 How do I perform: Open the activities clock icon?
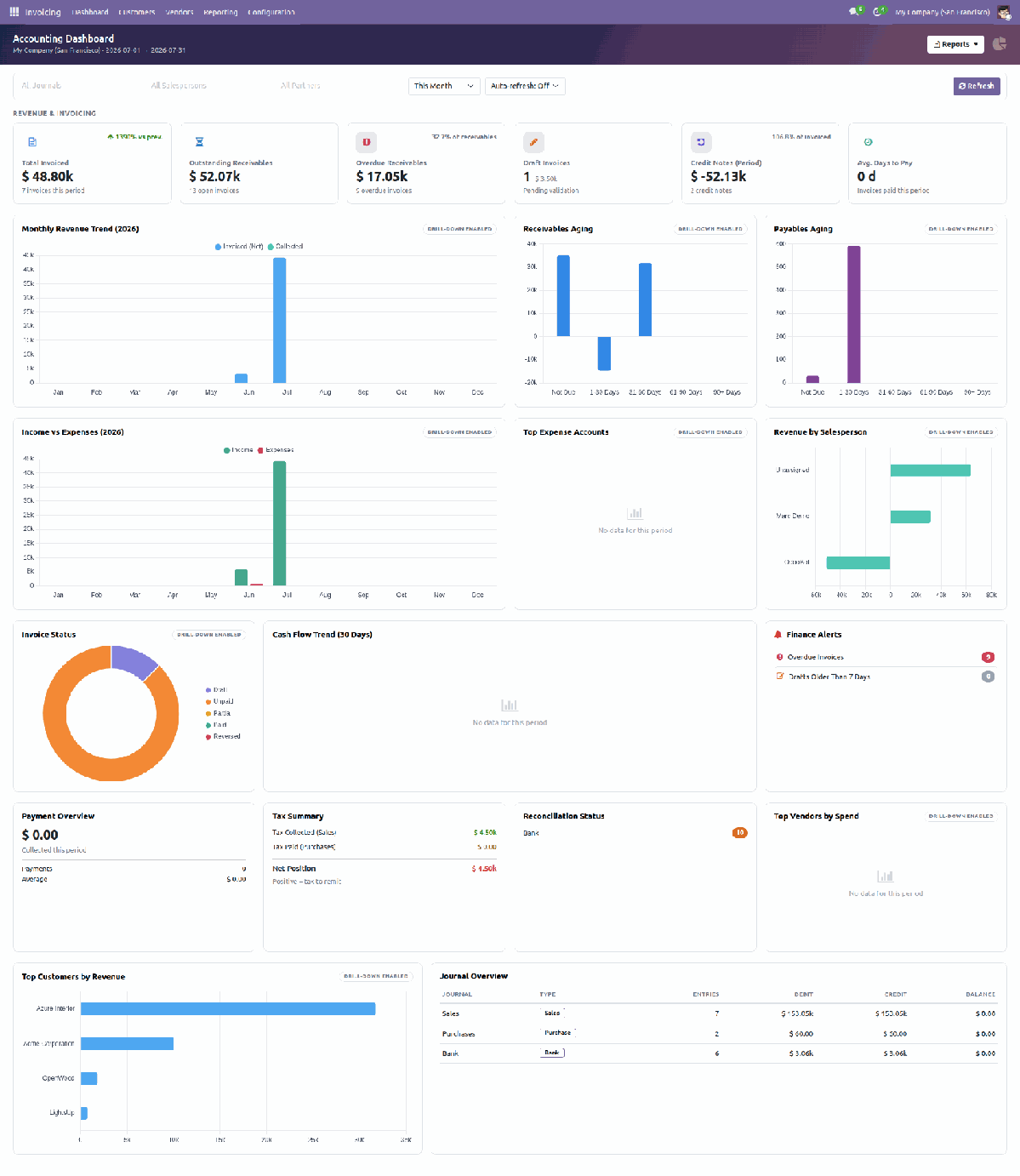click(x=878, y=12)
